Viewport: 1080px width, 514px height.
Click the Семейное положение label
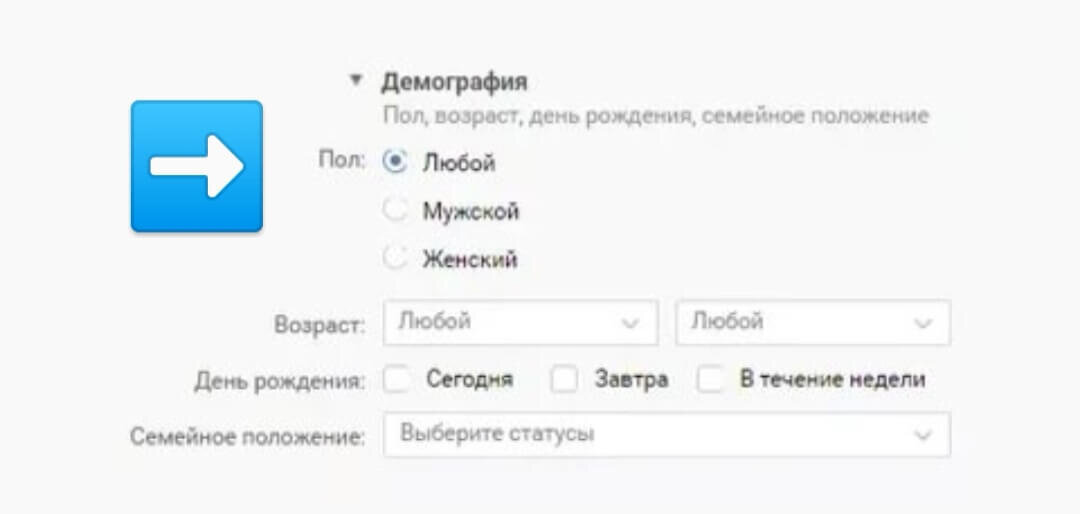[x=248, y=437]
